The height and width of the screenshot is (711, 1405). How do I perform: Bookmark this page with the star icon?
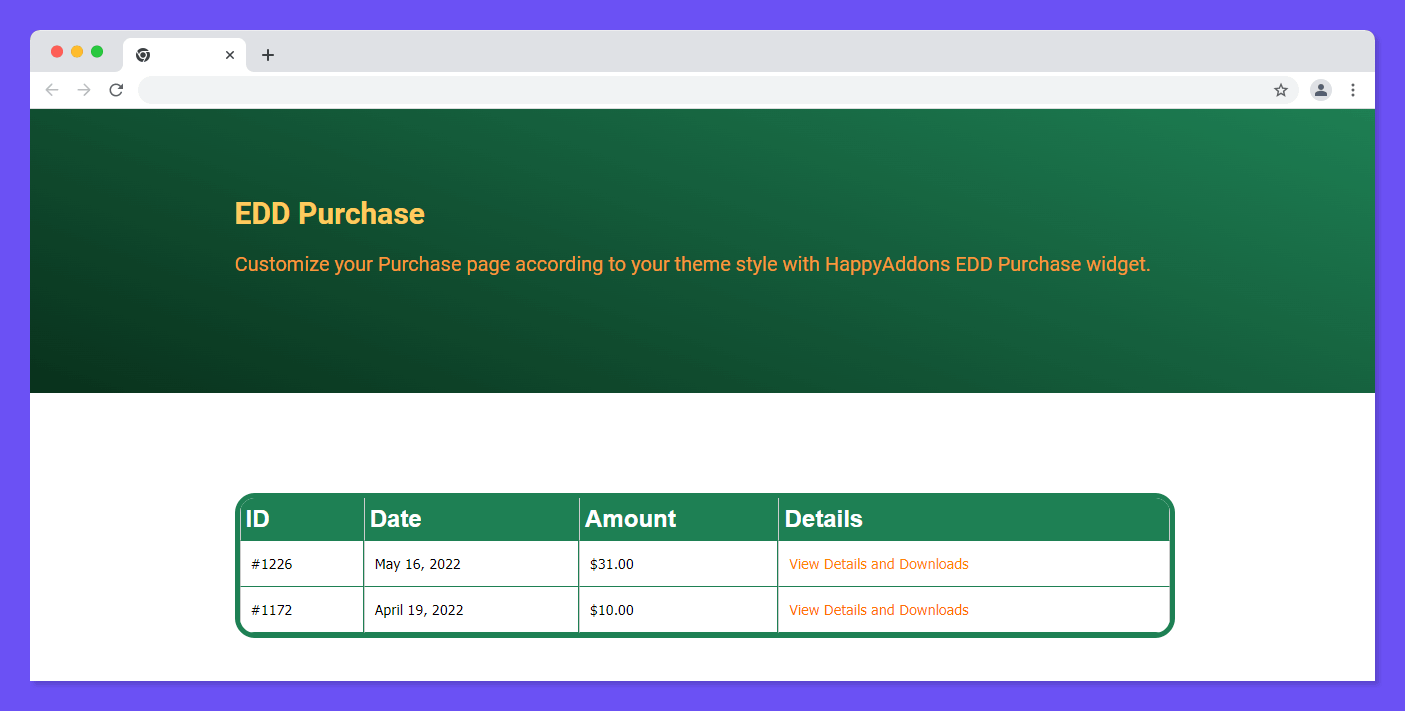coord(1281,90)
